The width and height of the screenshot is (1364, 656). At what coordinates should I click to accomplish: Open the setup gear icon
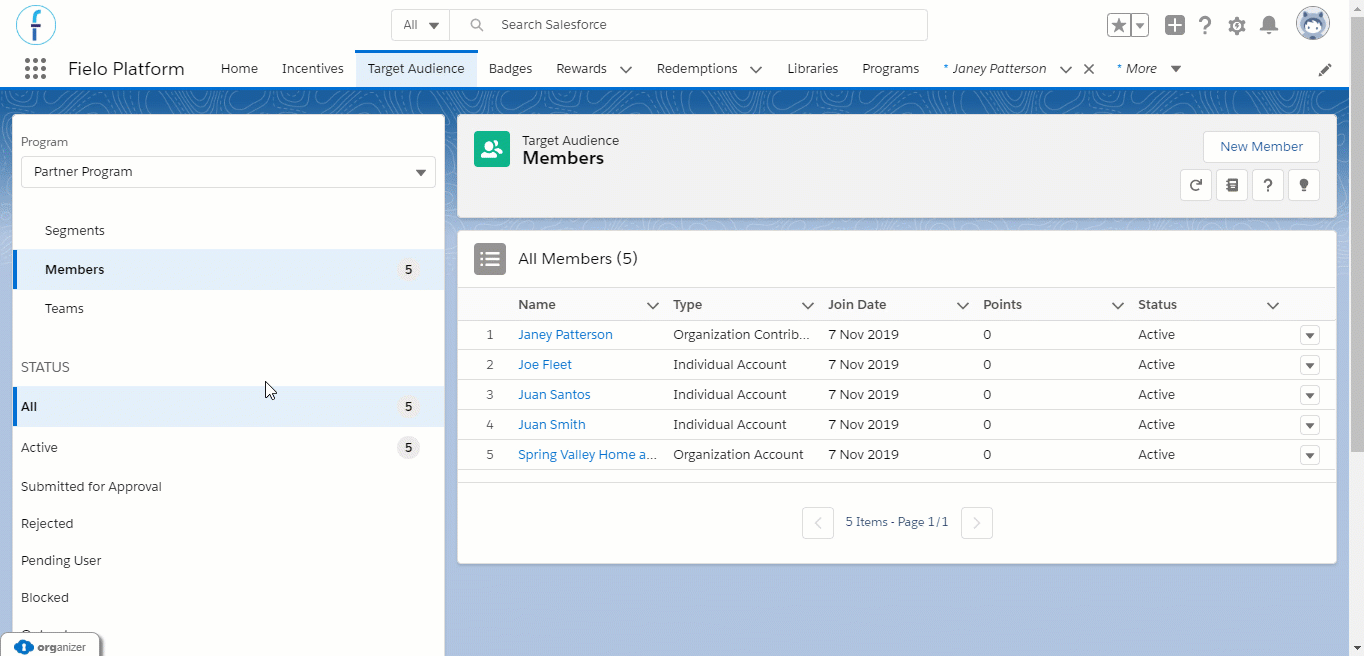1237,25
